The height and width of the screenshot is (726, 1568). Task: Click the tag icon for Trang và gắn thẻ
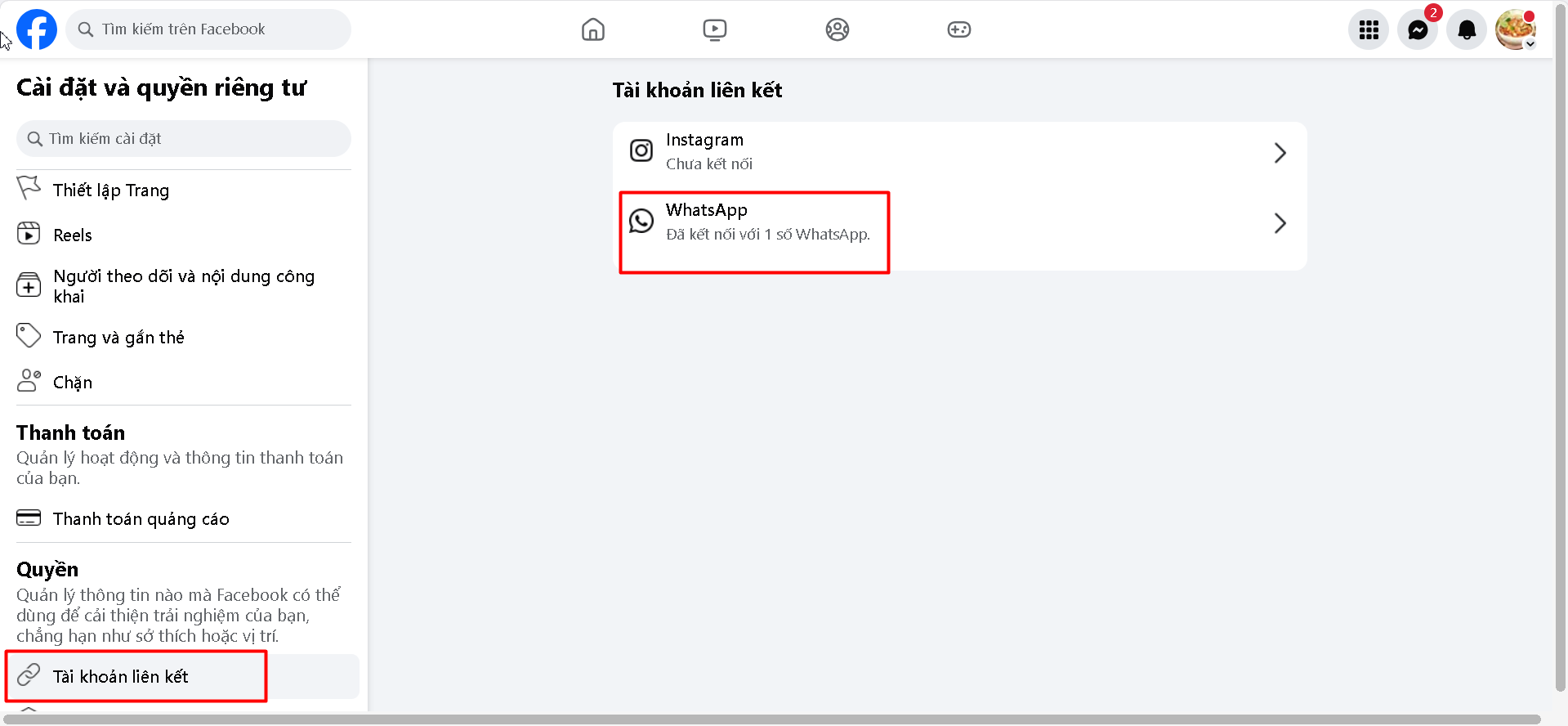29,335
